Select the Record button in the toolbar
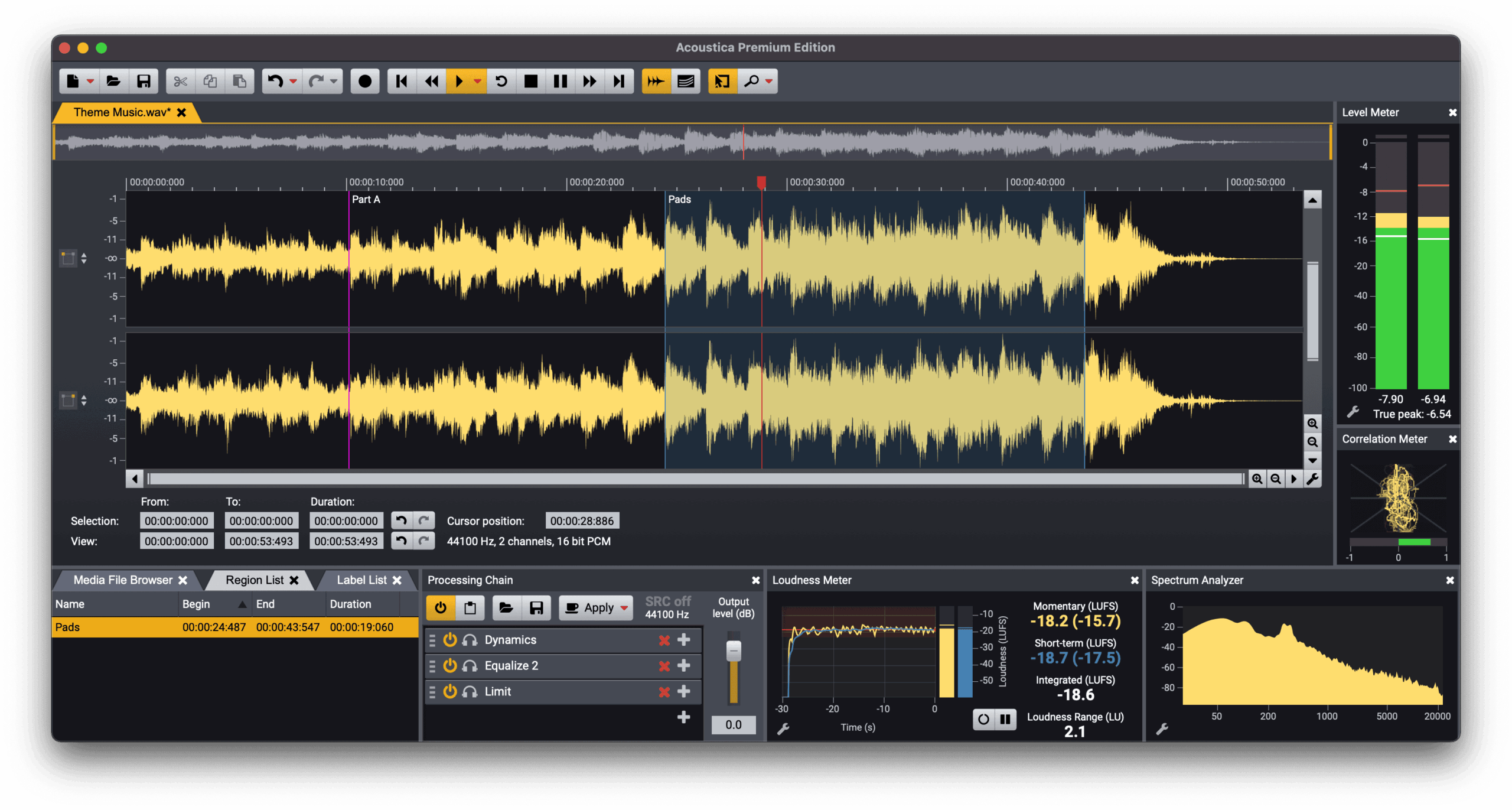The height and width of the screenshot is (810, 1512). point(365,81)
